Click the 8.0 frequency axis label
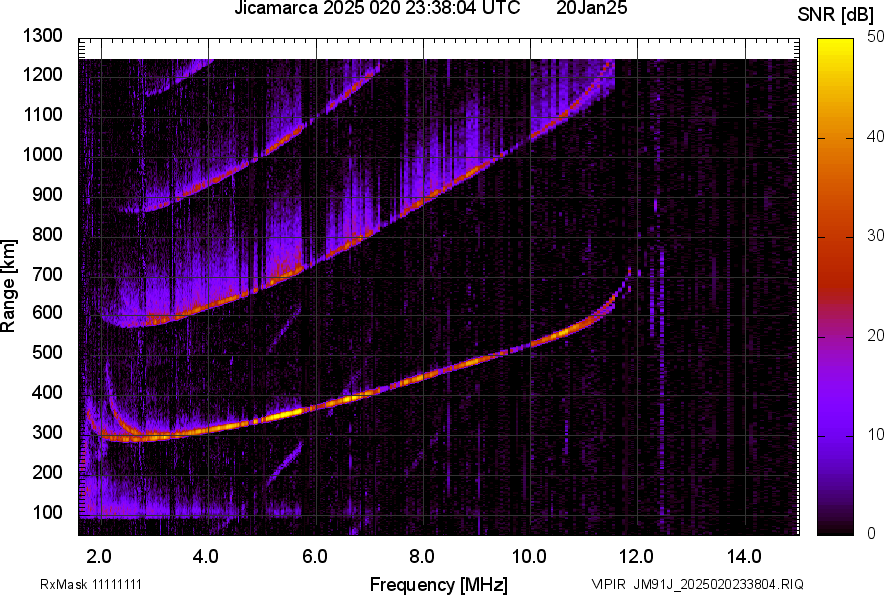The height and width of the screenshot is (595, 884). pyautogui.click(x=422, y=557)
